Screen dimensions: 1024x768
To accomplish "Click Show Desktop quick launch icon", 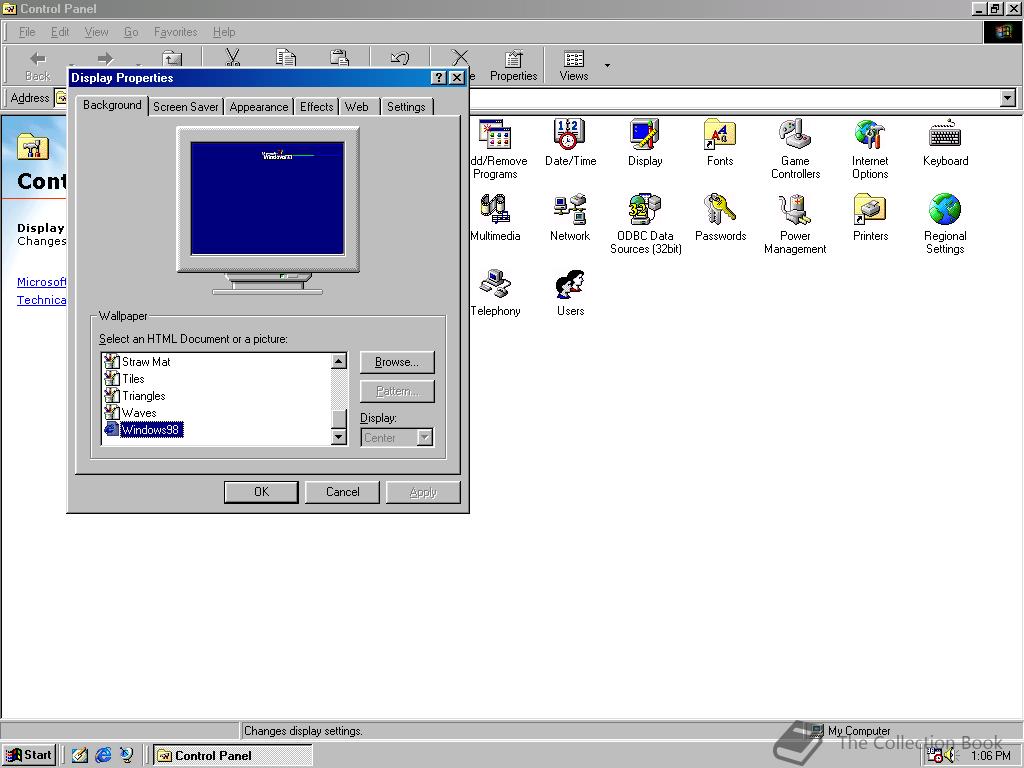I will [80, 756].
